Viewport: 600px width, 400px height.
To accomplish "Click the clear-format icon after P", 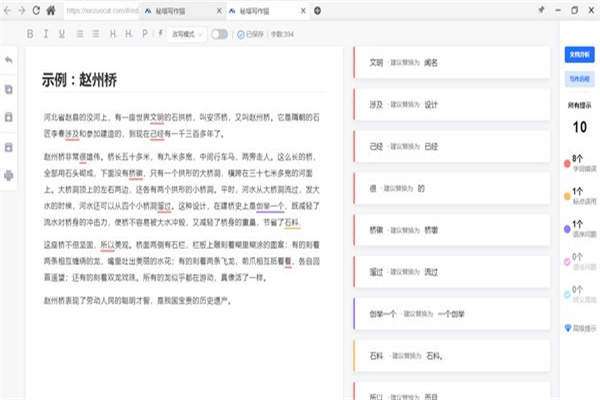I will click(161, 34).
